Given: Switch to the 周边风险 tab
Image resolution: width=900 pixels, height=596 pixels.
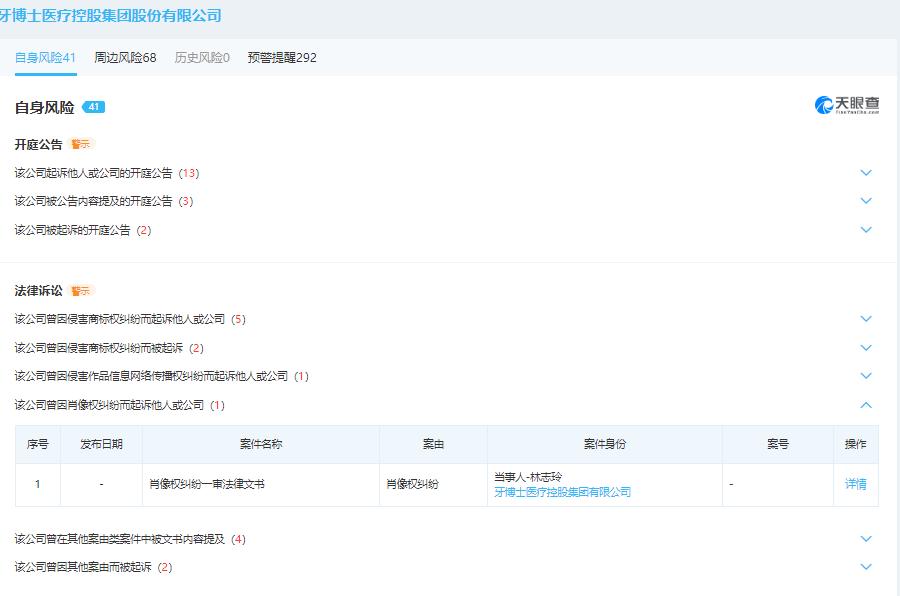Looking at the screenshot, I should coord(126,57).
